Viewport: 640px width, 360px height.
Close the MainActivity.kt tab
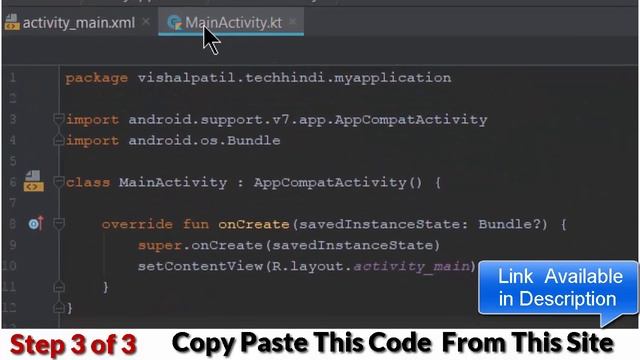pos(292,22)
